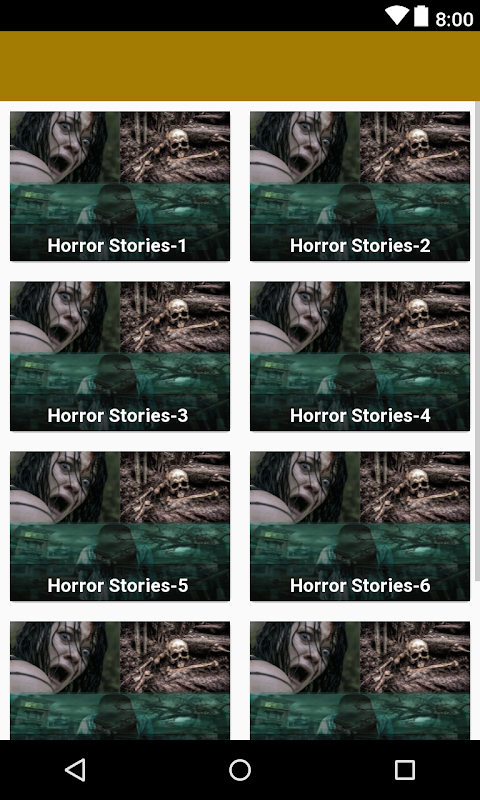Tap the Android back navigation icon
Image resolution: width=480 pixels, height=800 pixels.
75,769
